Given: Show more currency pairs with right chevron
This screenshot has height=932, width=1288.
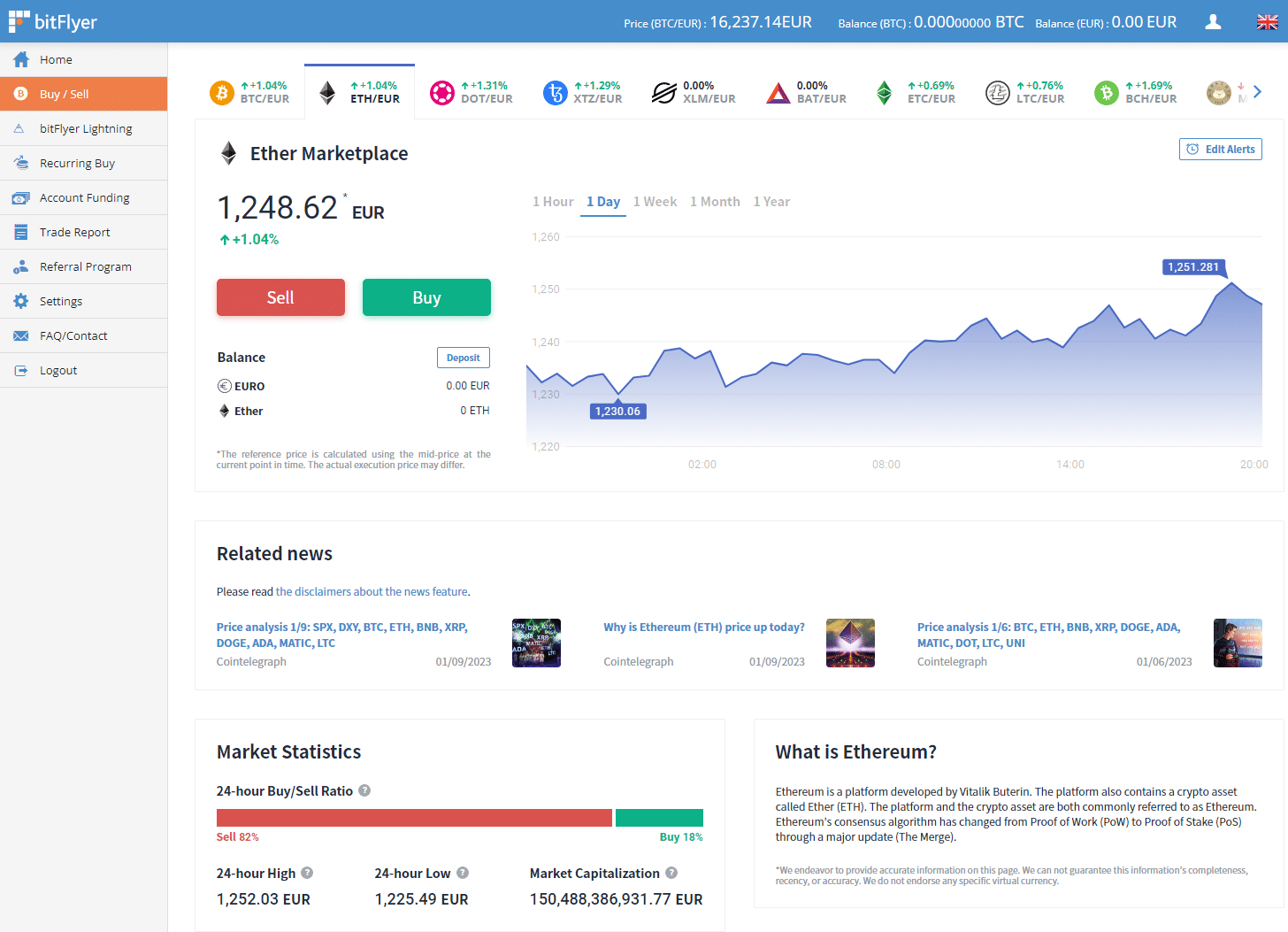Looking at the screenshot, I should pos(1257,92).
